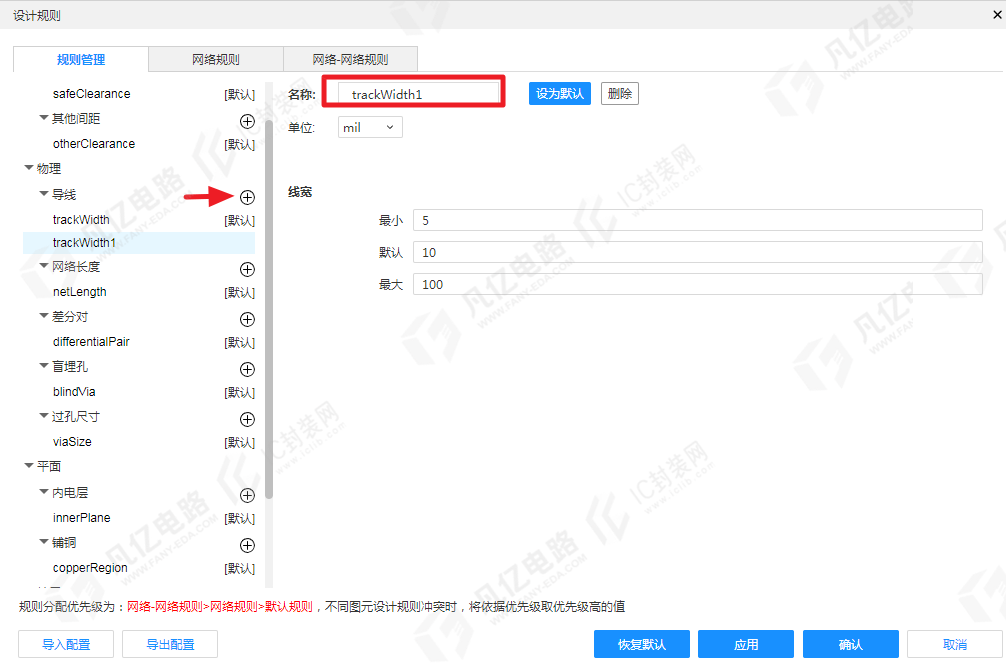This screenshot has height=671, width=1006.
Task: Click the 差分对 group label
Action: pos(70,316)
